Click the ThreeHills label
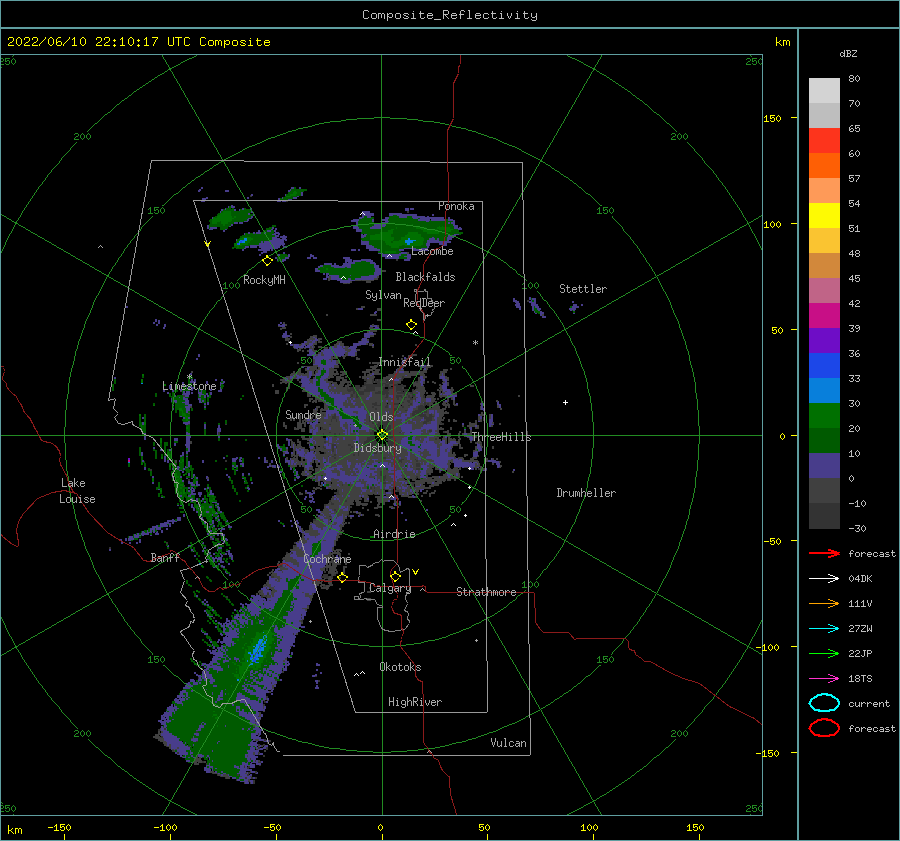 [501, 437]
